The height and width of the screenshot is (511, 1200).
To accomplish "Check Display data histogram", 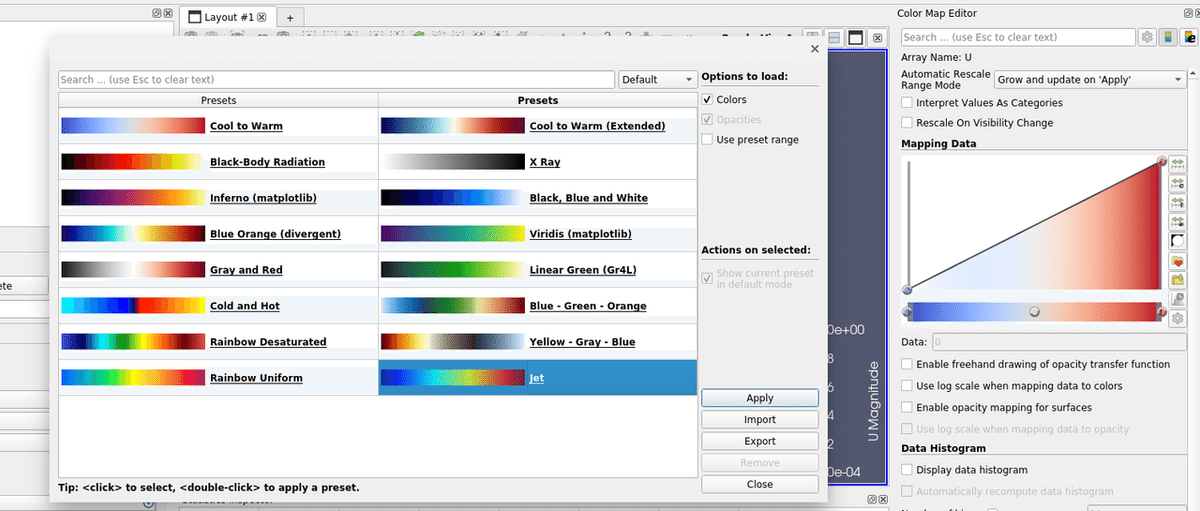I will 907,470.
